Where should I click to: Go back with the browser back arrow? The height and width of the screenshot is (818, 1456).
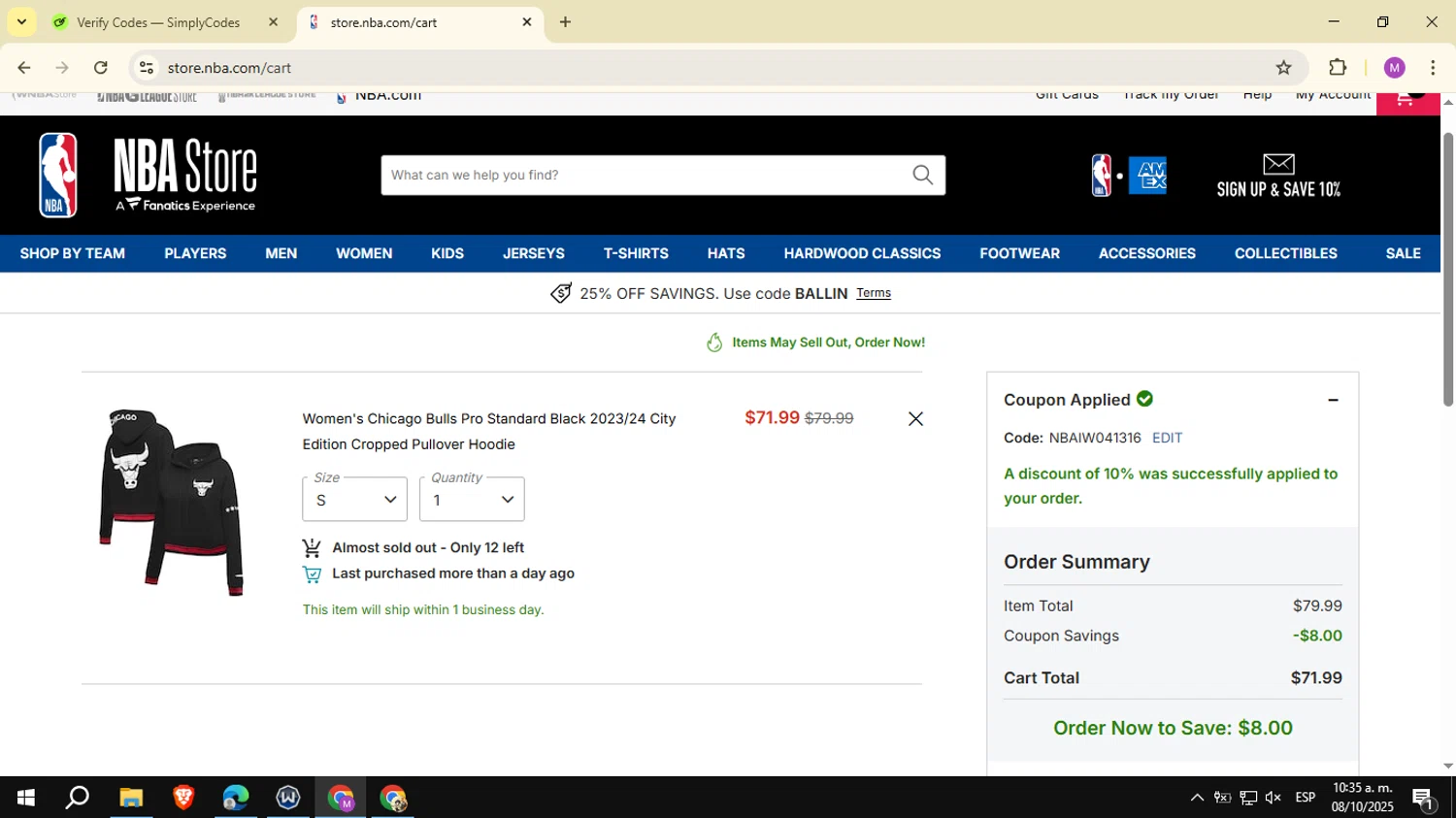[x=24, y=68]
